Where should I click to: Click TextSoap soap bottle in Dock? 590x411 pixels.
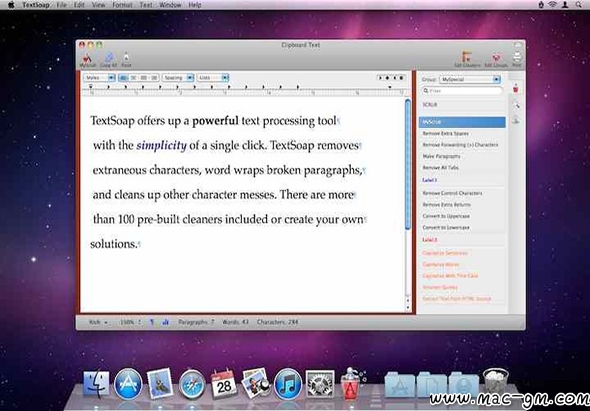tap(352, 383)
